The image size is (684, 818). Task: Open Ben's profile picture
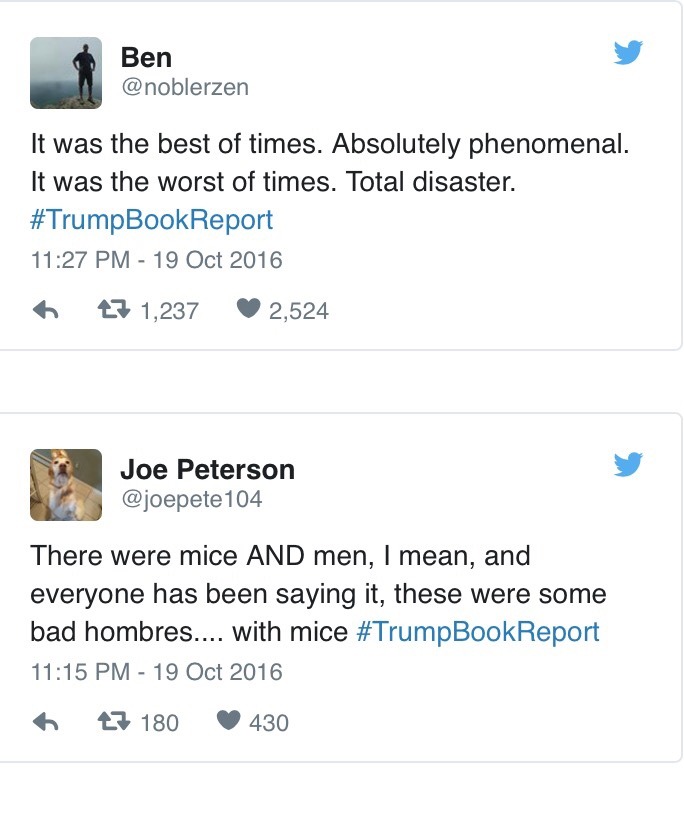(66, 73)
